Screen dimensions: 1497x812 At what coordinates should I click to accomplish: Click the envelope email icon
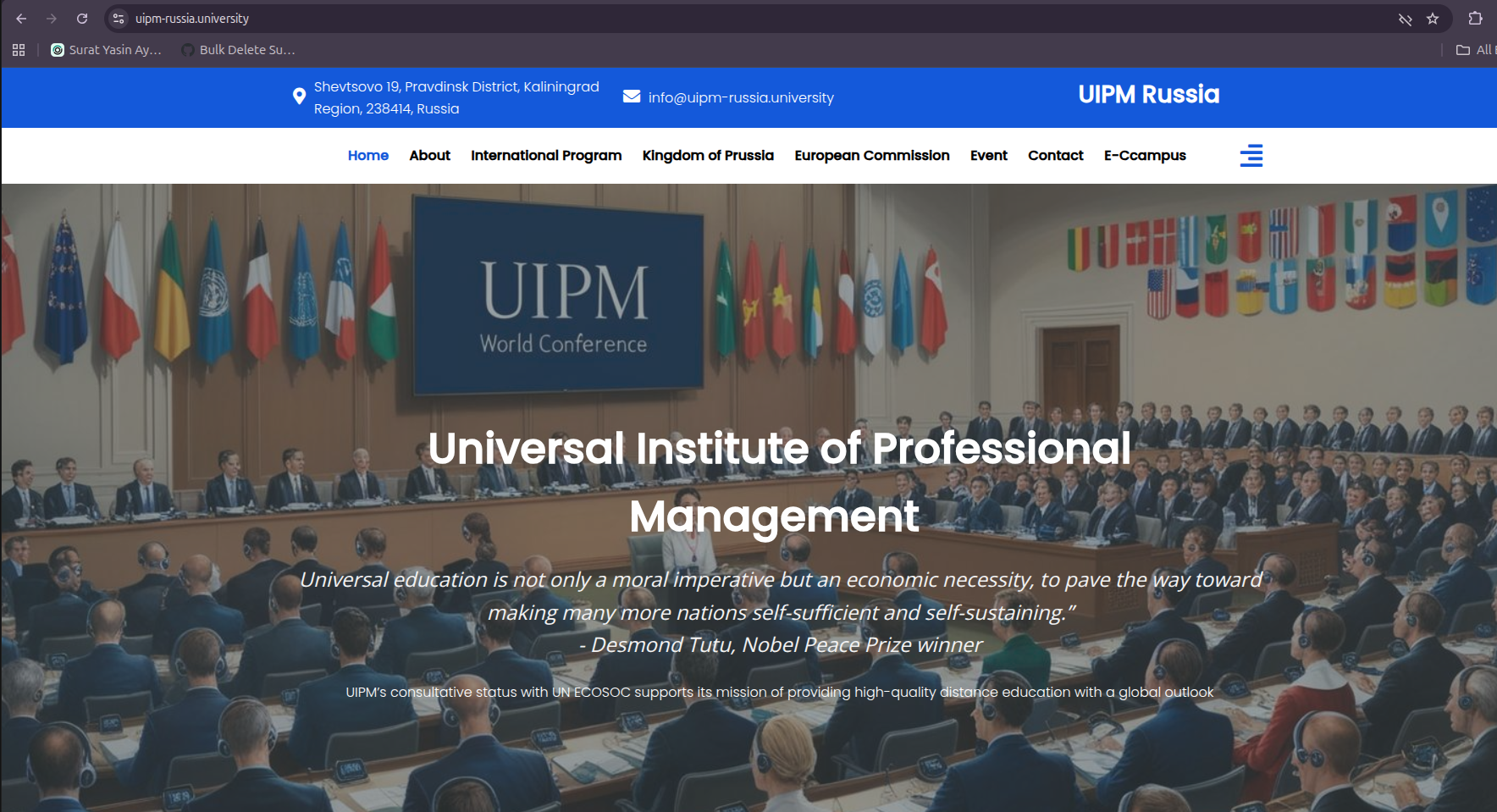pos(632,97)
